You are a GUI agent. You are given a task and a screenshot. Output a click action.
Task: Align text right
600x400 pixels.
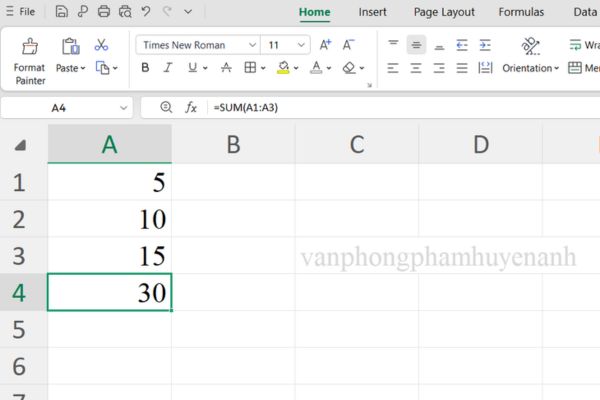(439, 68)
